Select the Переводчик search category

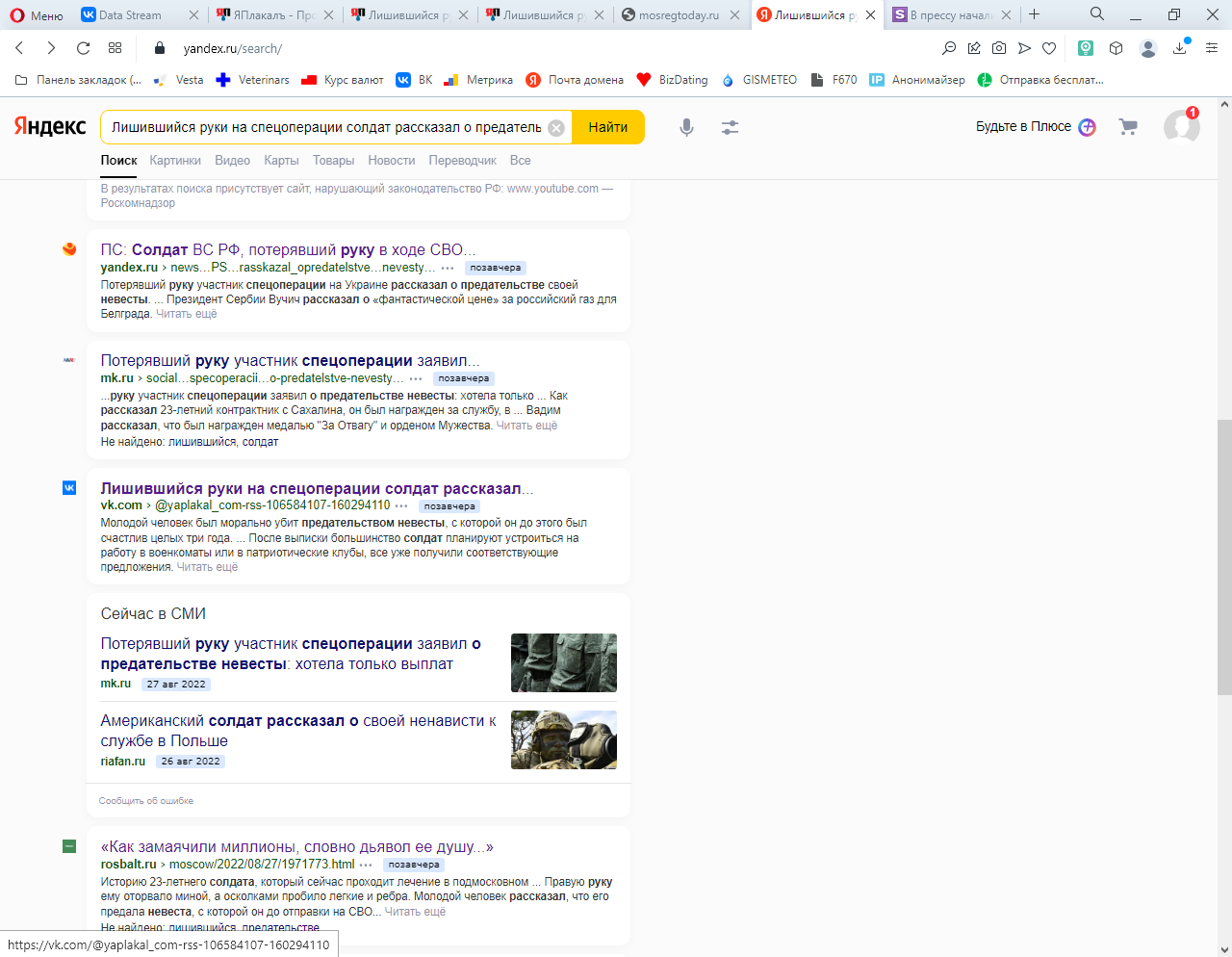463,161
